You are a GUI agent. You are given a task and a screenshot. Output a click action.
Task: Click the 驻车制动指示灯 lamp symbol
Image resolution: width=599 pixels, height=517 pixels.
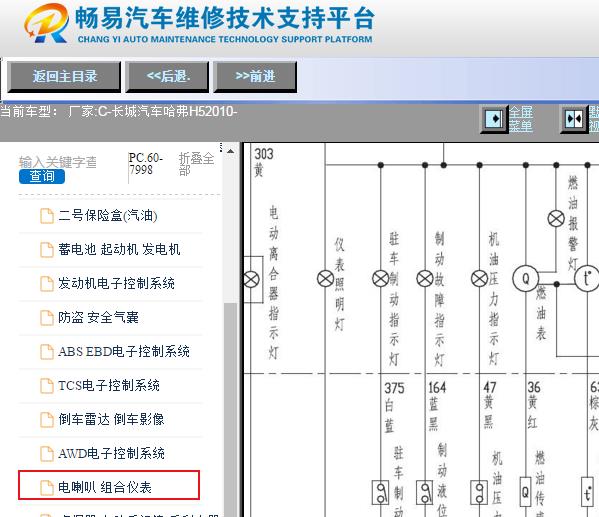[x=380, y=279]
